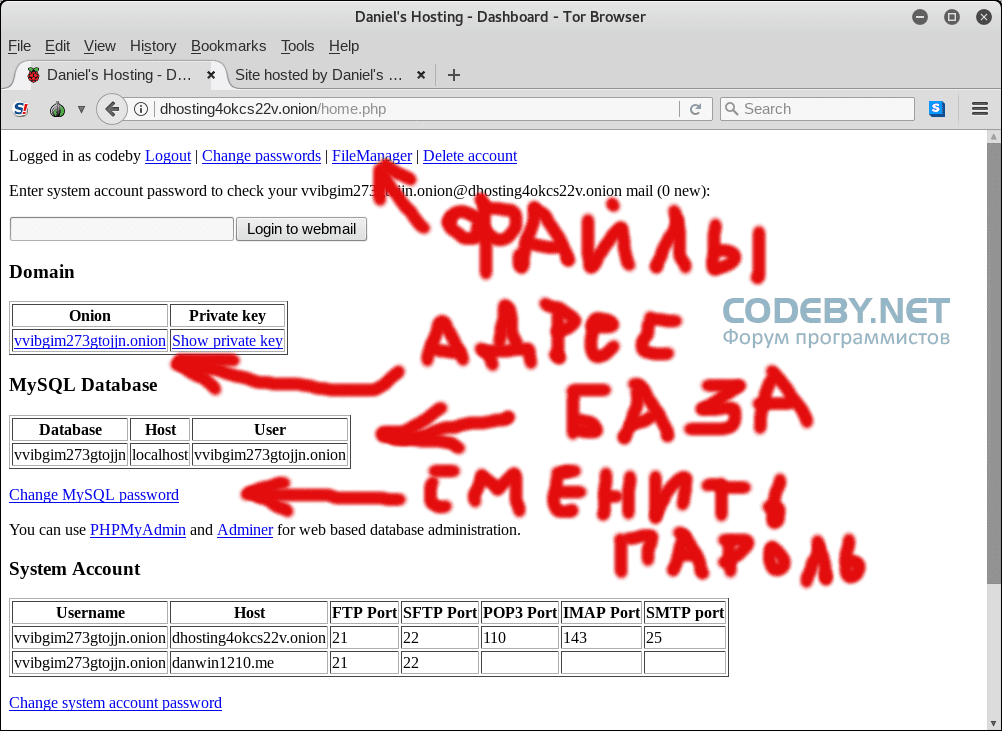
Task: Open the Tor onion button
Action: tap(58, 109)
